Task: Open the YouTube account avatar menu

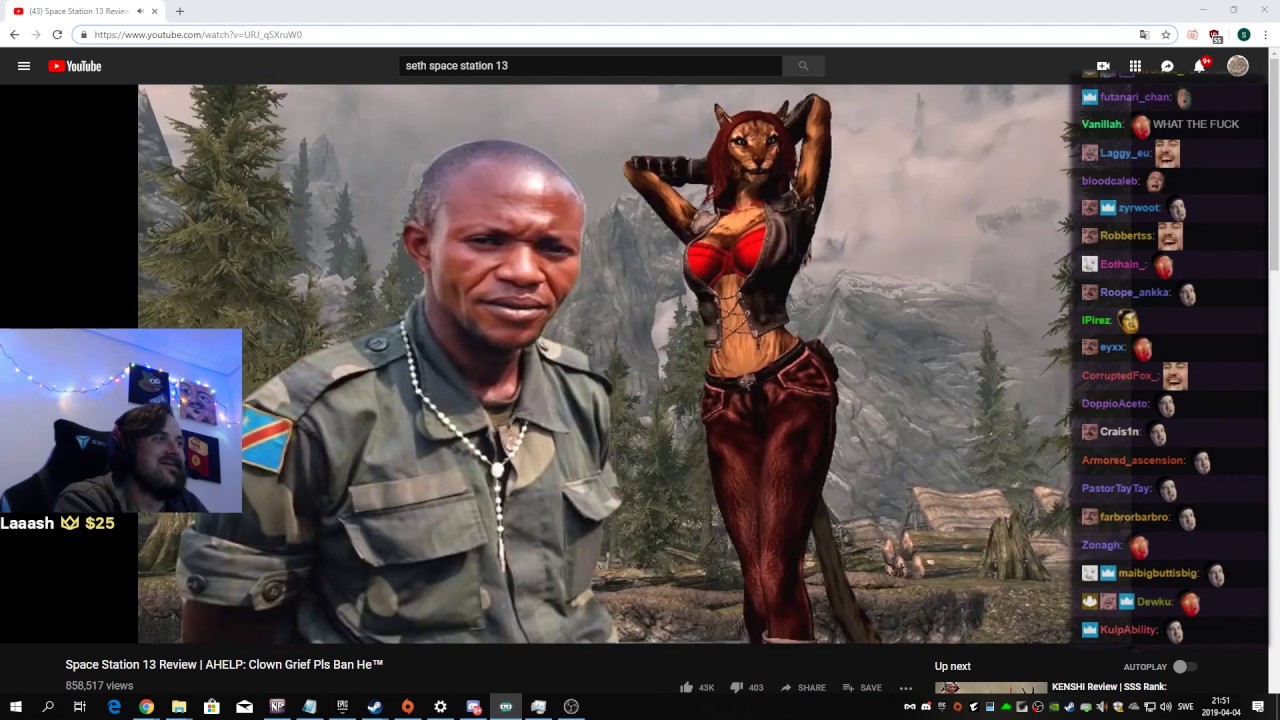Action: (x=1238, y=66)
